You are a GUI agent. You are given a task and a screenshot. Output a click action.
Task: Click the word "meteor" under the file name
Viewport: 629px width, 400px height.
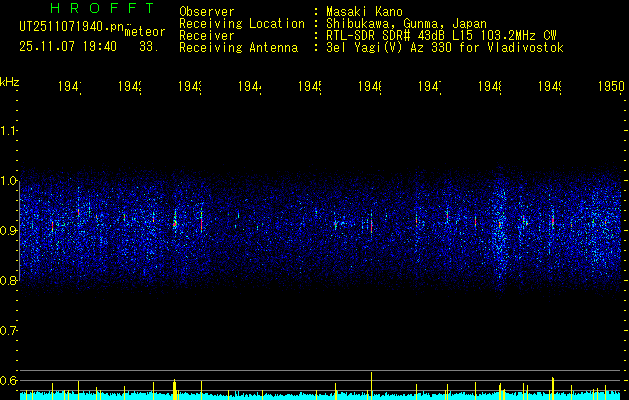(145, 32)
